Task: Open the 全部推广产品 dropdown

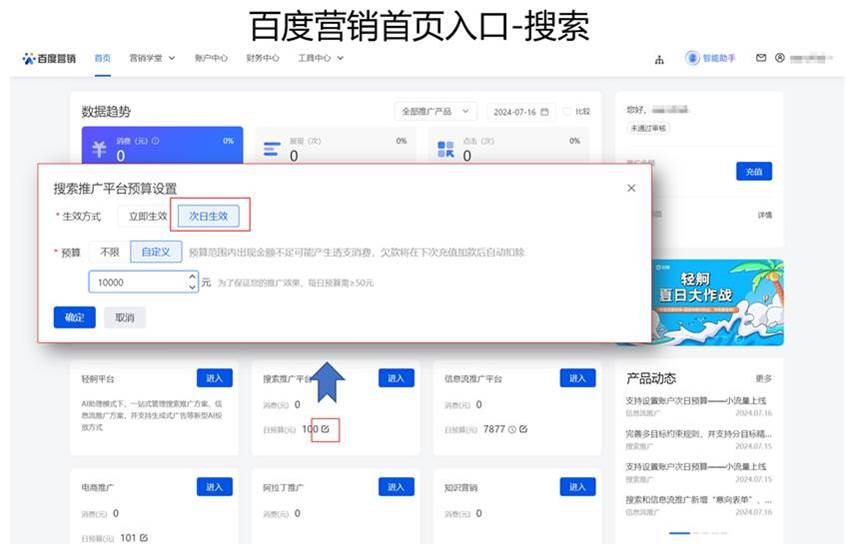Action: pos(436,111)
